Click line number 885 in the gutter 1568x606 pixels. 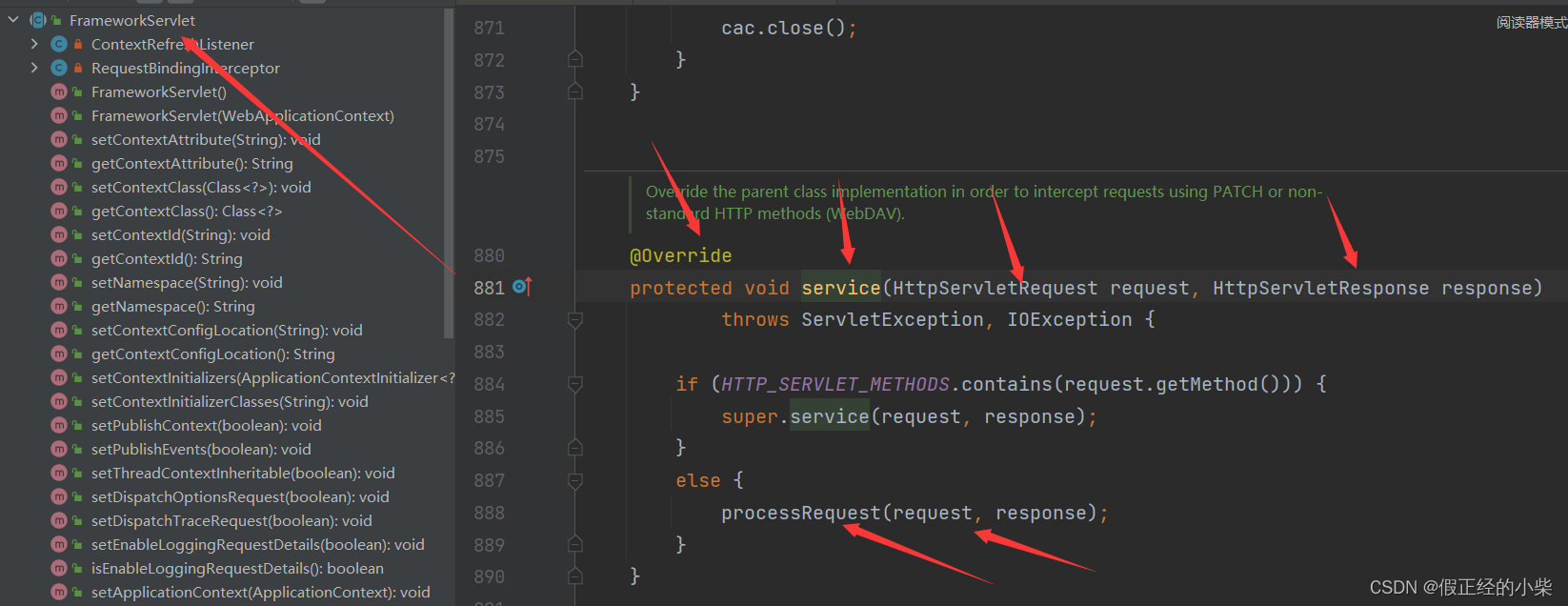(x=489, y=416)
